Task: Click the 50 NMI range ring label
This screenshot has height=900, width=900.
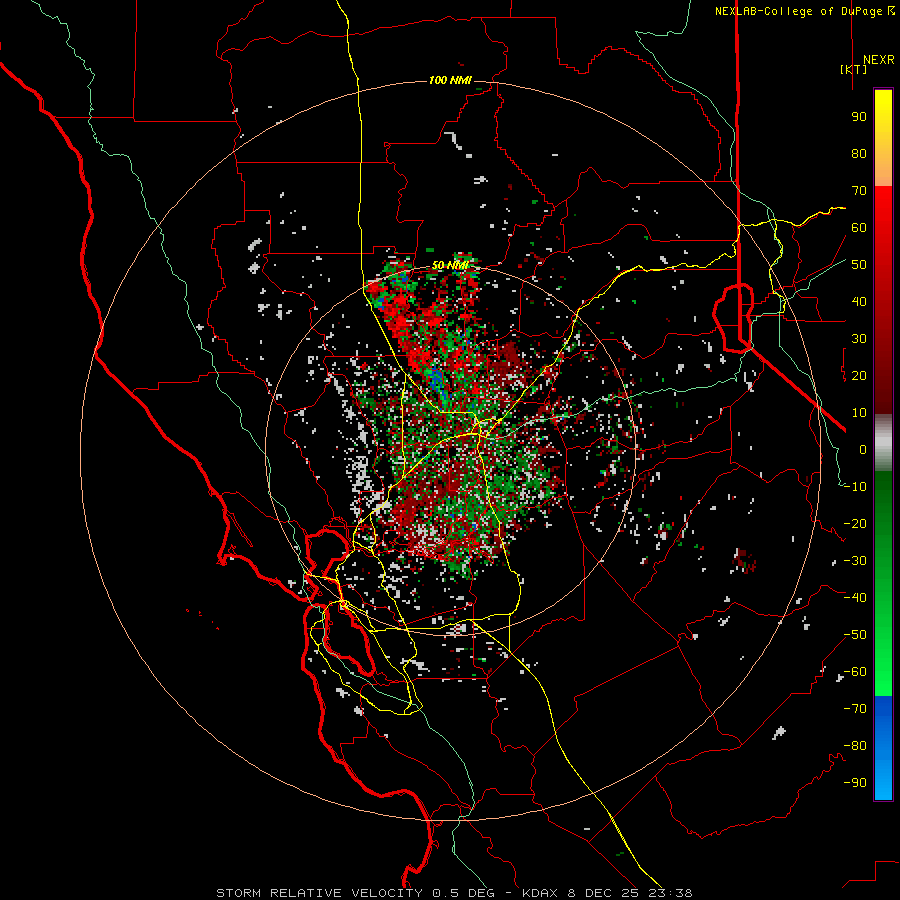Action: tap(450, 265)
